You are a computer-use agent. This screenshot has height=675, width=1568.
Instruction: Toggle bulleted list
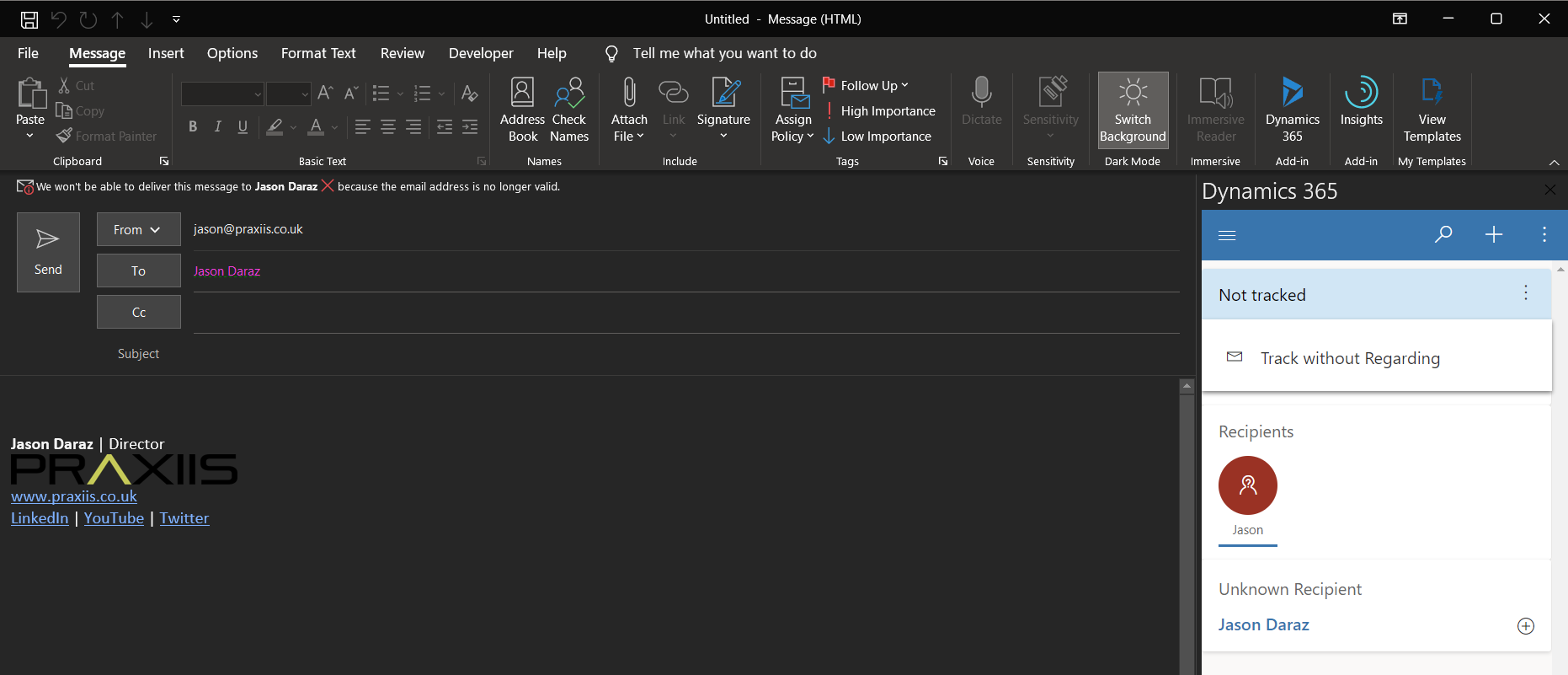[381, 93]
